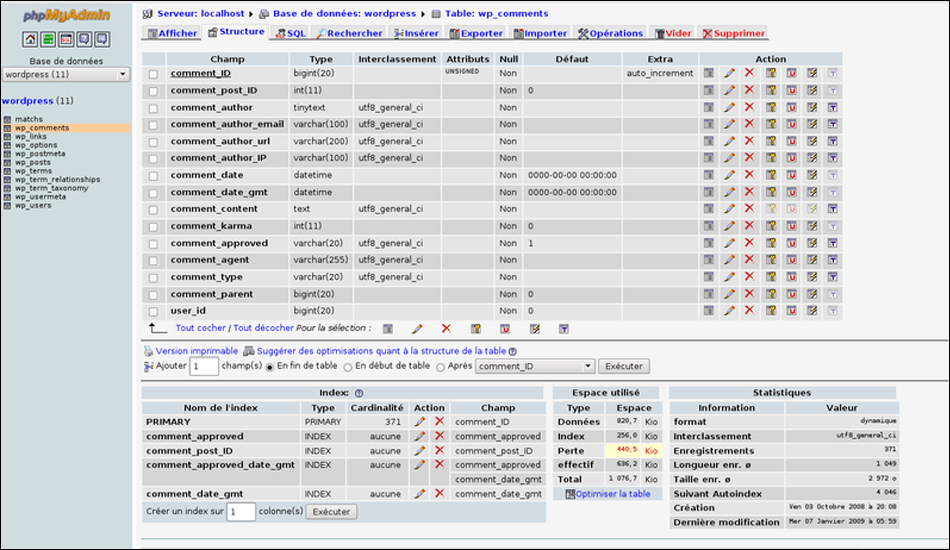The width and height of the screenshot is (950, 550).
Task: Click the 'Optimiser la table' link
Action: pyautogui.click(x=613, y=494)
